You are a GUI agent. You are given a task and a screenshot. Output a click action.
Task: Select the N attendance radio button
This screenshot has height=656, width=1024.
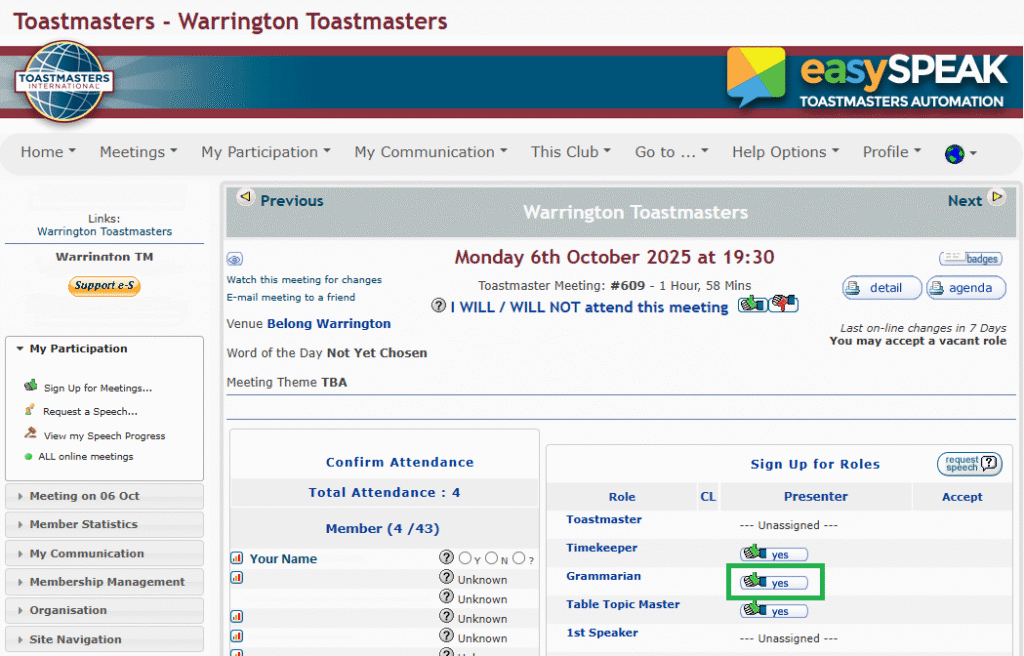pyautogui.click(x=492, y=558)
